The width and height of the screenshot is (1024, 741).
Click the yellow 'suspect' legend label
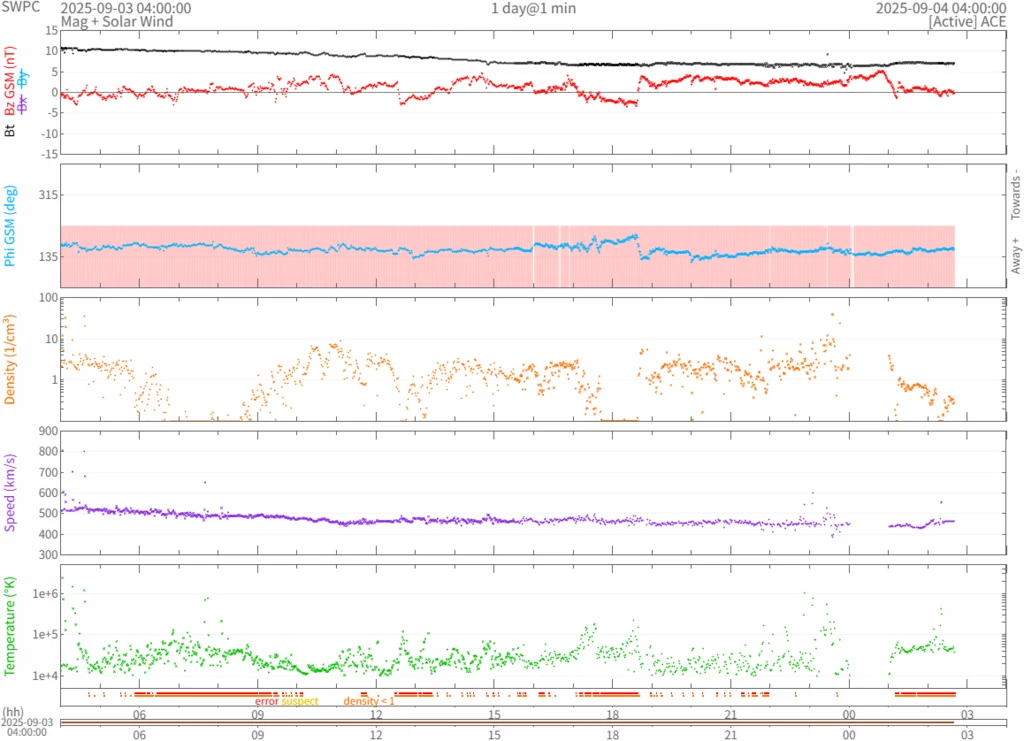[300, 701]
